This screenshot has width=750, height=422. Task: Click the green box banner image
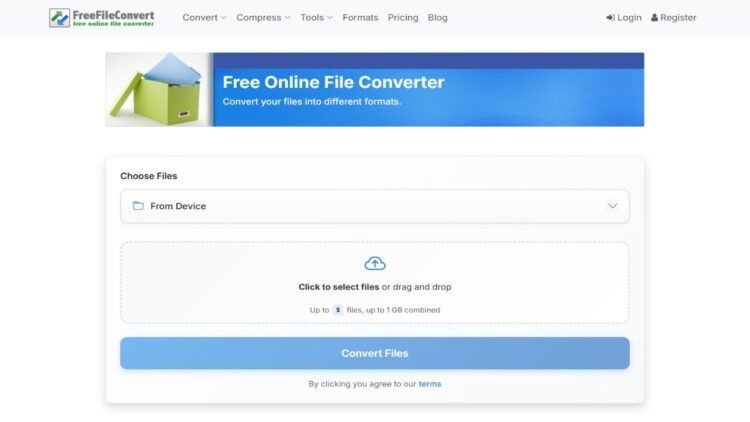(x=159, y=89)
